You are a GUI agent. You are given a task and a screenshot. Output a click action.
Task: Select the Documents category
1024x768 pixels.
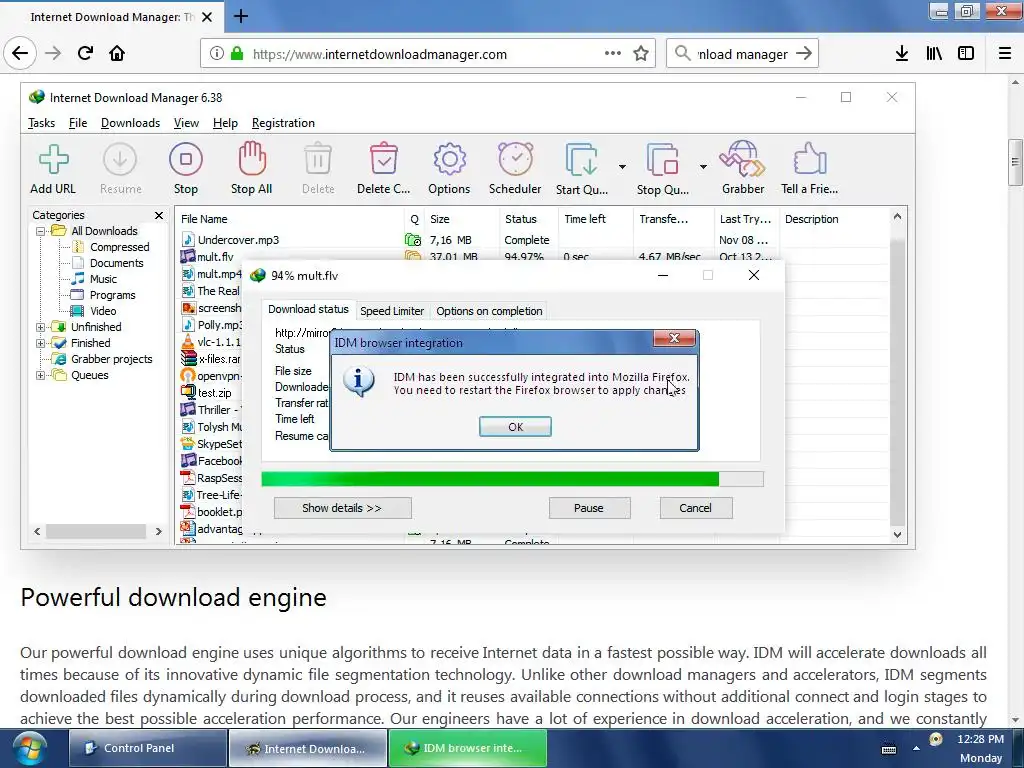[x=116, y=263]
